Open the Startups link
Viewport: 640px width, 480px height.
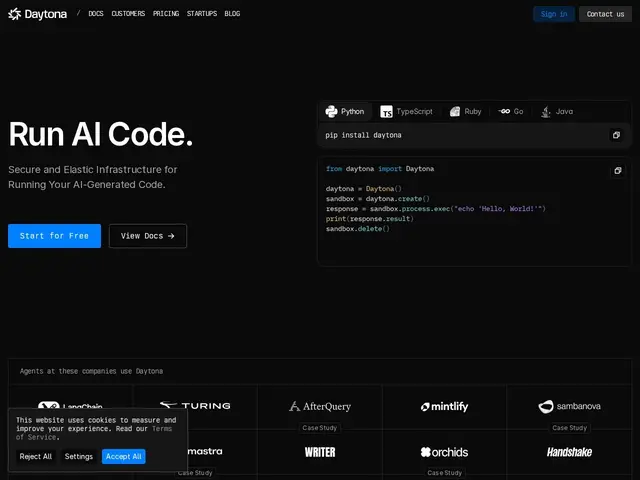[x=202, y=13]
